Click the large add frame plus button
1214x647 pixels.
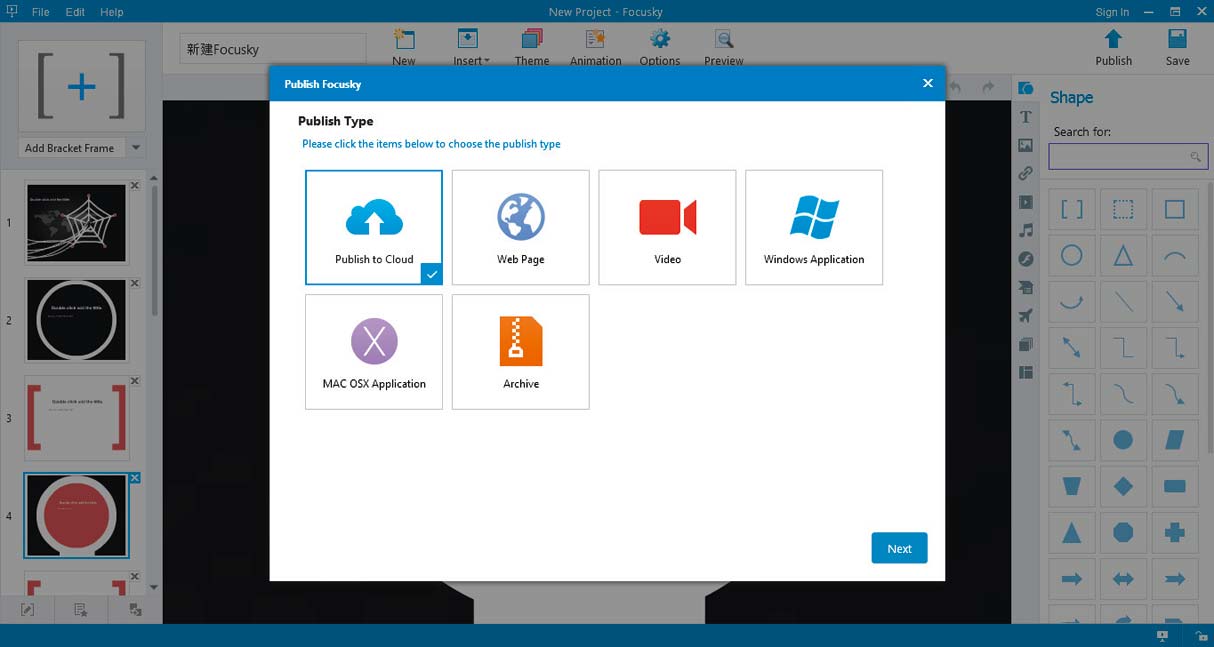(x=81, y=87)
